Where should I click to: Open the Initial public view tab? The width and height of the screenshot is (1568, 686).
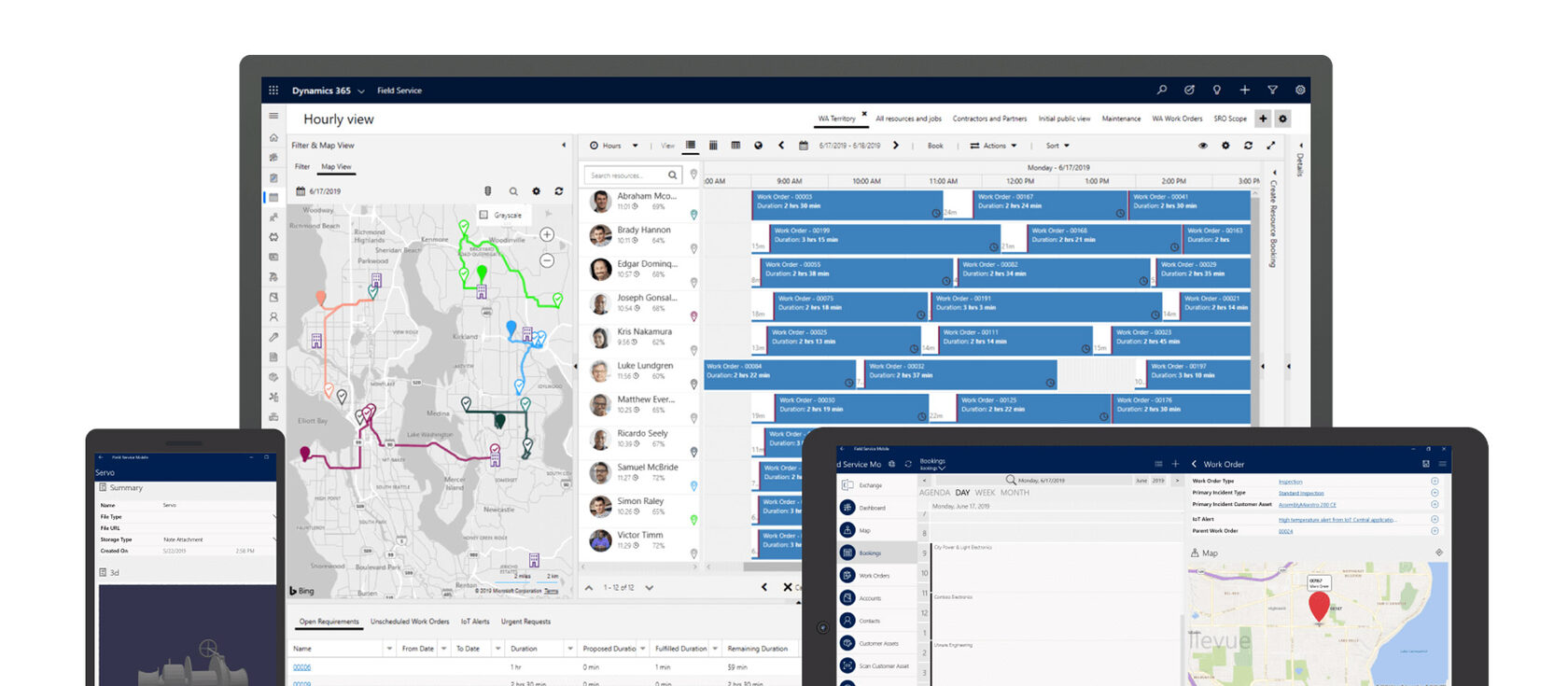pos(1064,119)
